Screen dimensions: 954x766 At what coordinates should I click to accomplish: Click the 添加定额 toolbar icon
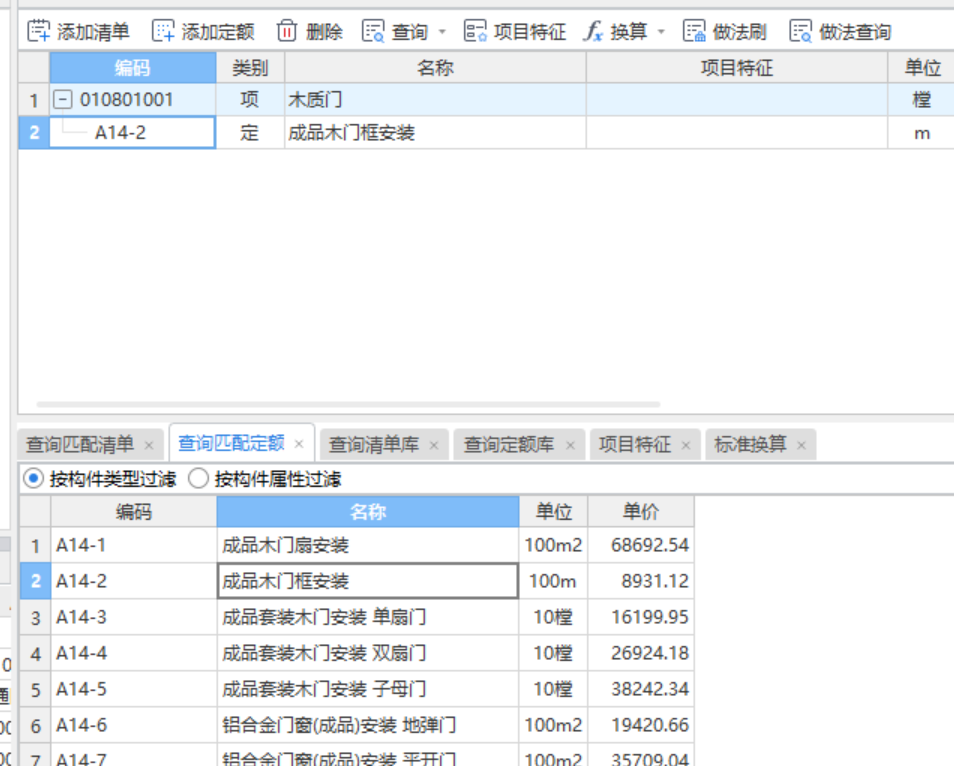pyautogui.click(x=163, y=31)
